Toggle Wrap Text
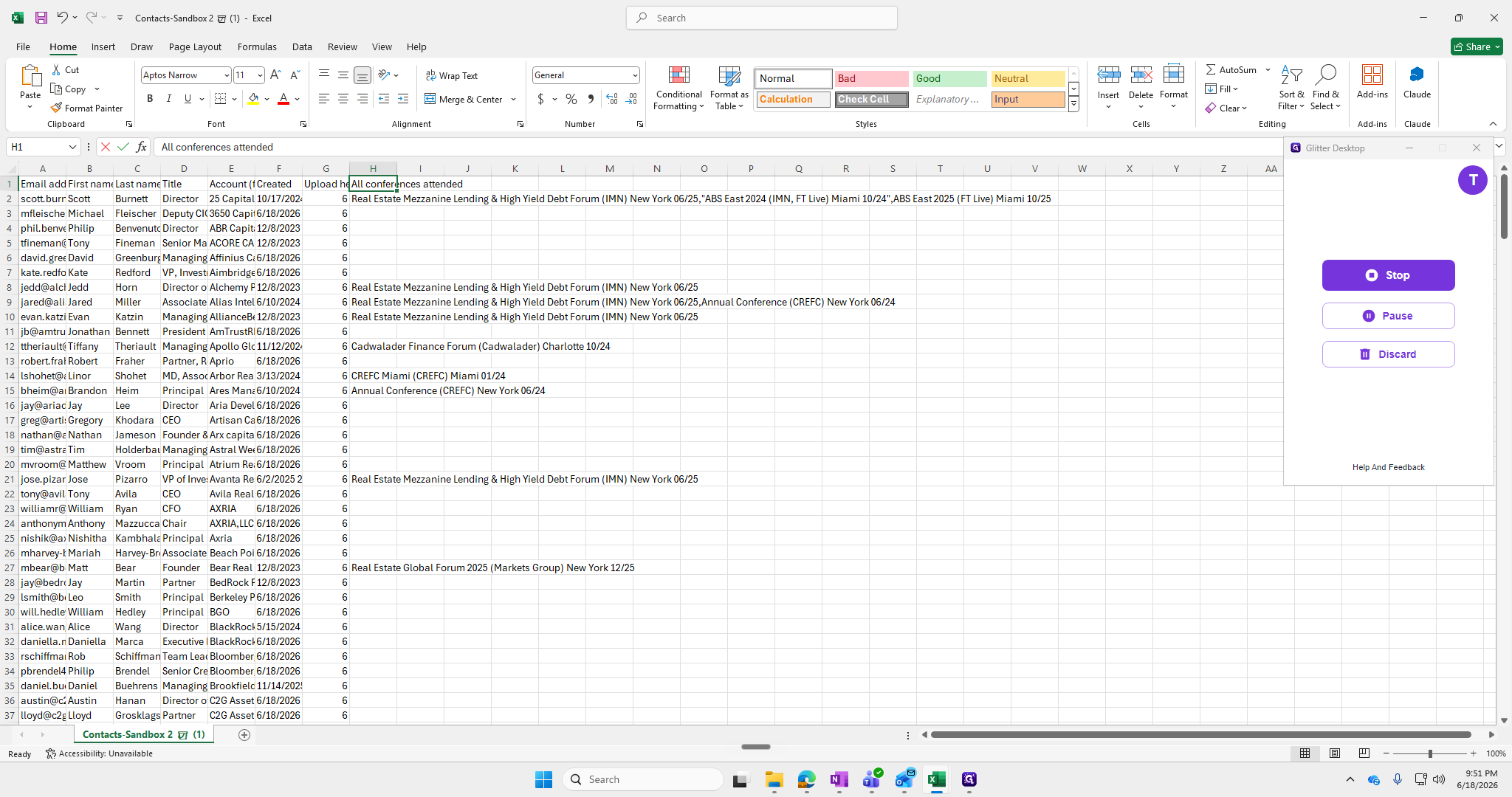The width and height of the screenshot is (1512, 797). coord(452,75)
